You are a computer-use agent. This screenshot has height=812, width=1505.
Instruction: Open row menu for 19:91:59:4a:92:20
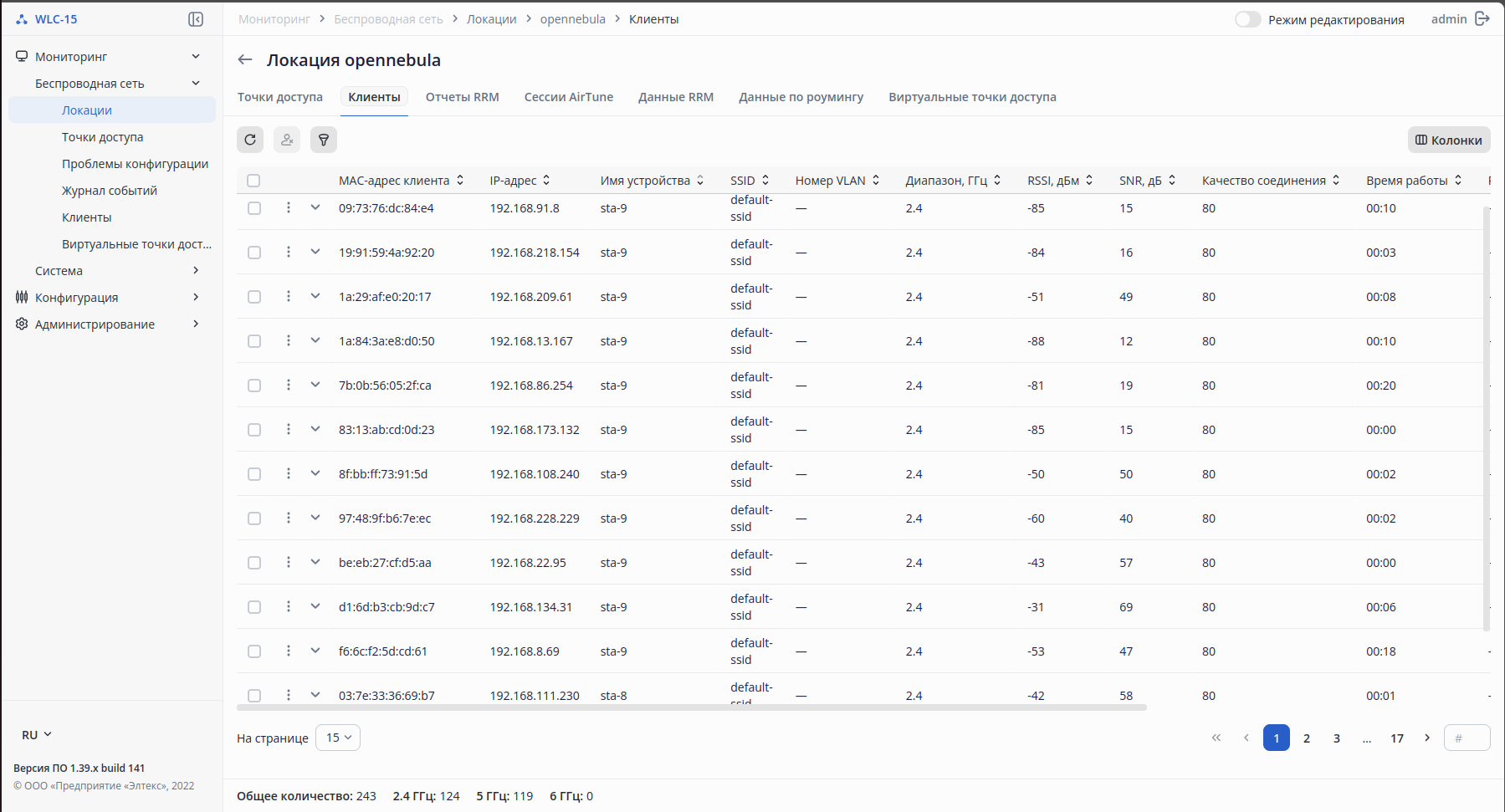[x=289, y=252]
